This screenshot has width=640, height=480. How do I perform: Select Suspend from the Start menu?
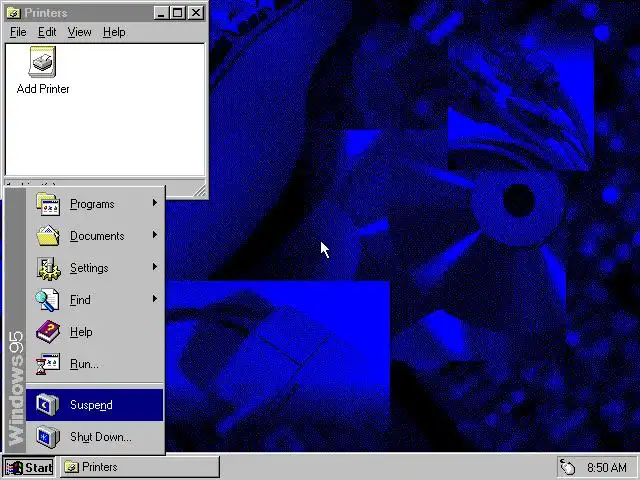coord(95,405)
